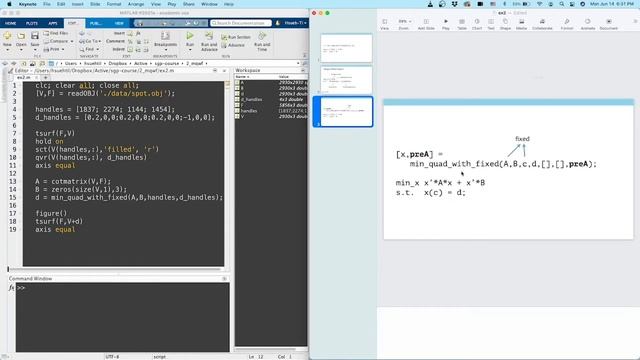
Task: Click the Search Documentation field
Action: point(241,23)
